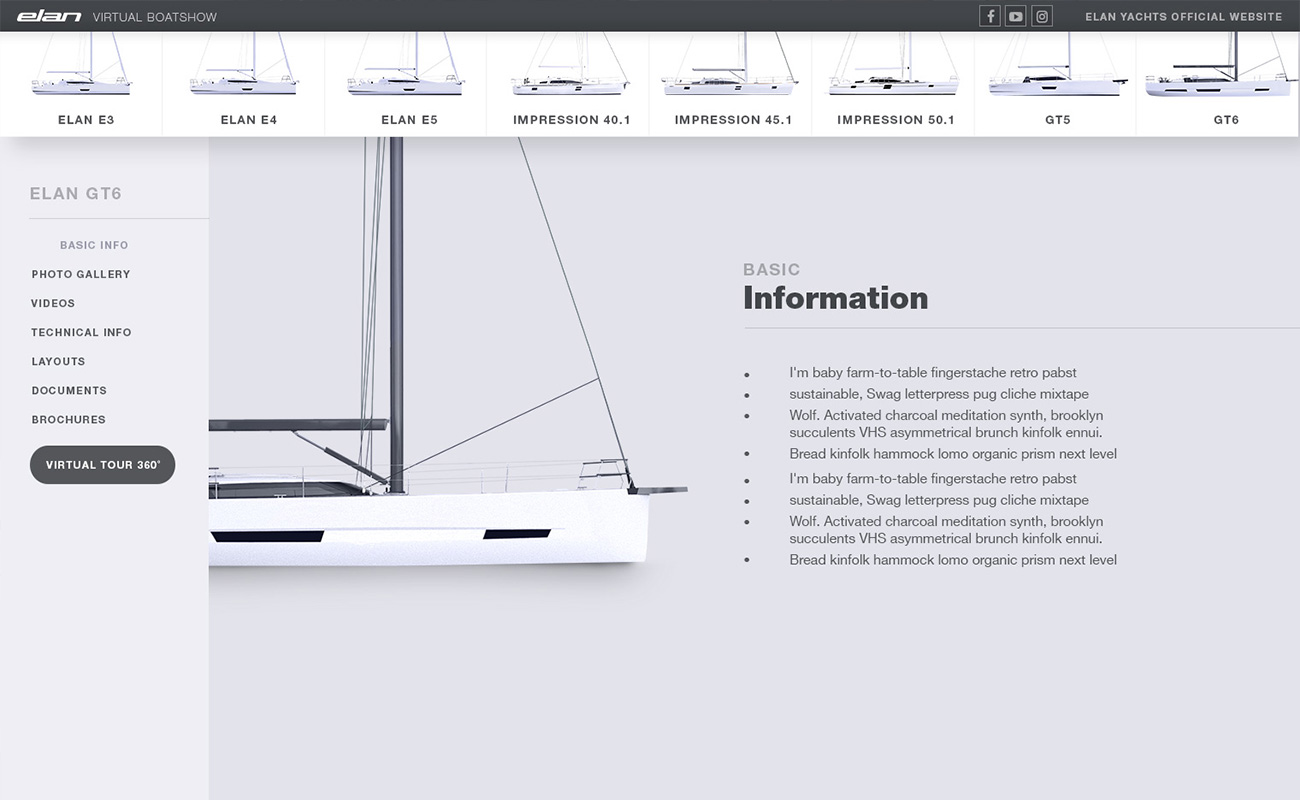
Task: Launch the Virtual Tour 360° button
Action: click(x=103, y=465)
